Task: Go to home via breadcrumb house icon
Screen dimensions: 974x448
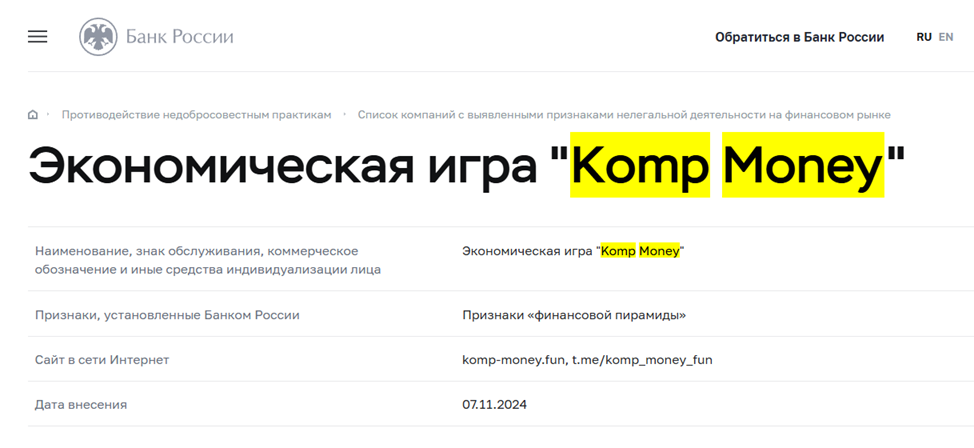Action: point(33,115)
